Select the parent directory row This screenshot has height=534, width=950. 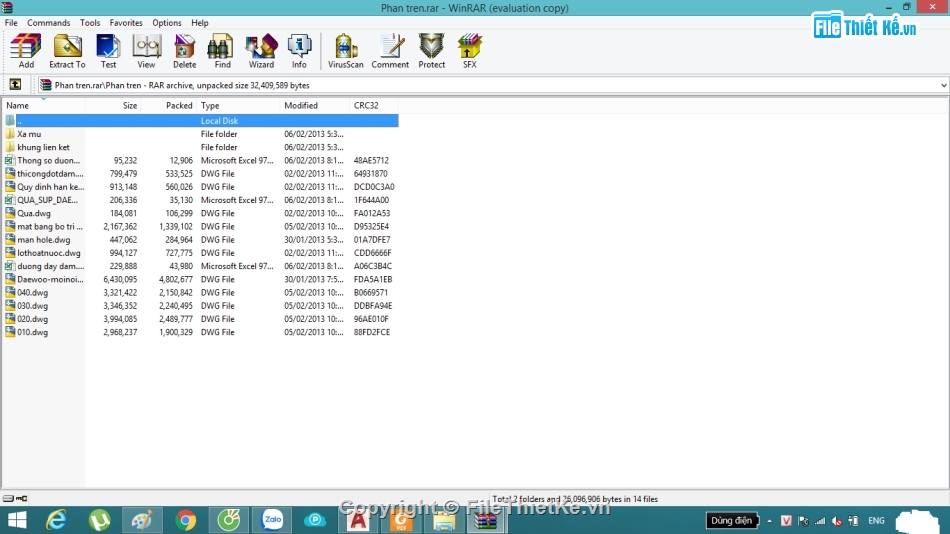pos(201,121)
